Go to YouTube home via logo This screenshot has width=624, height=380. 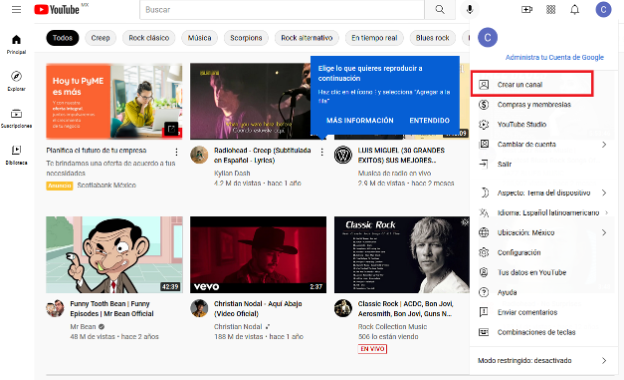[x=57, y=9]
